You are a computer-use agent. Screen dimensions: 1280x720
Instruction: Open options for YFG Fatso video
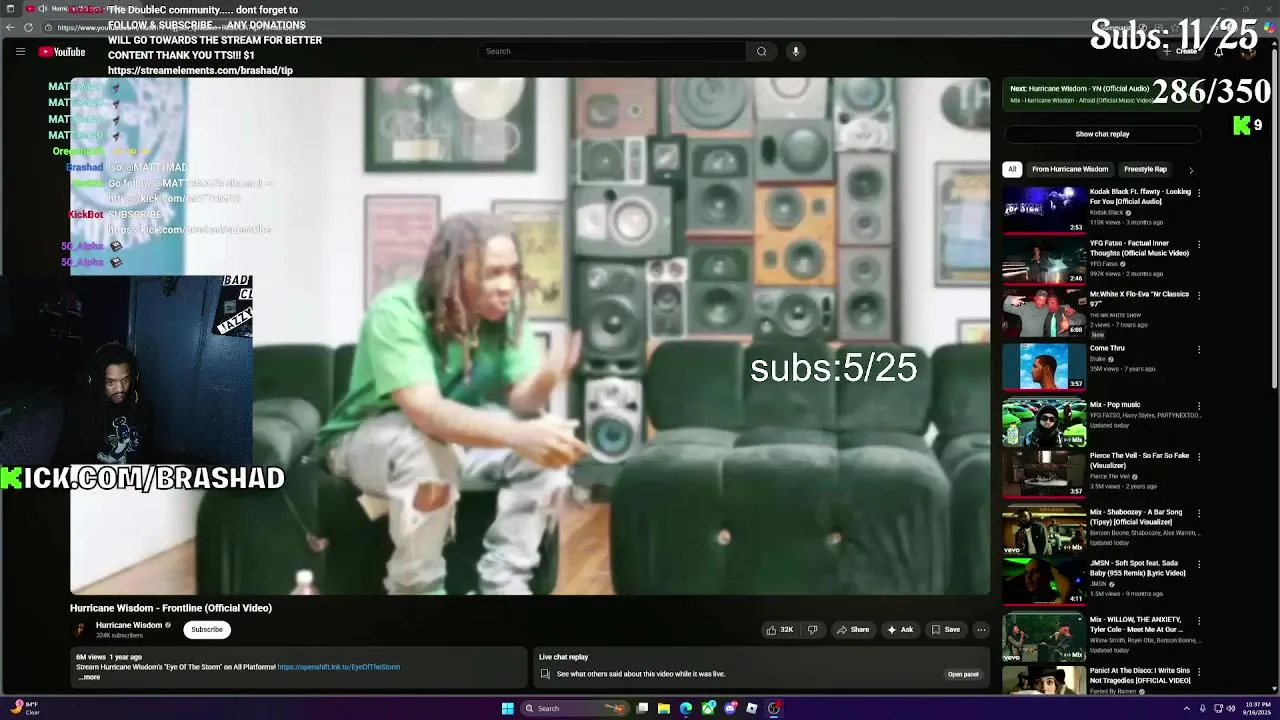click(1199, 244)
